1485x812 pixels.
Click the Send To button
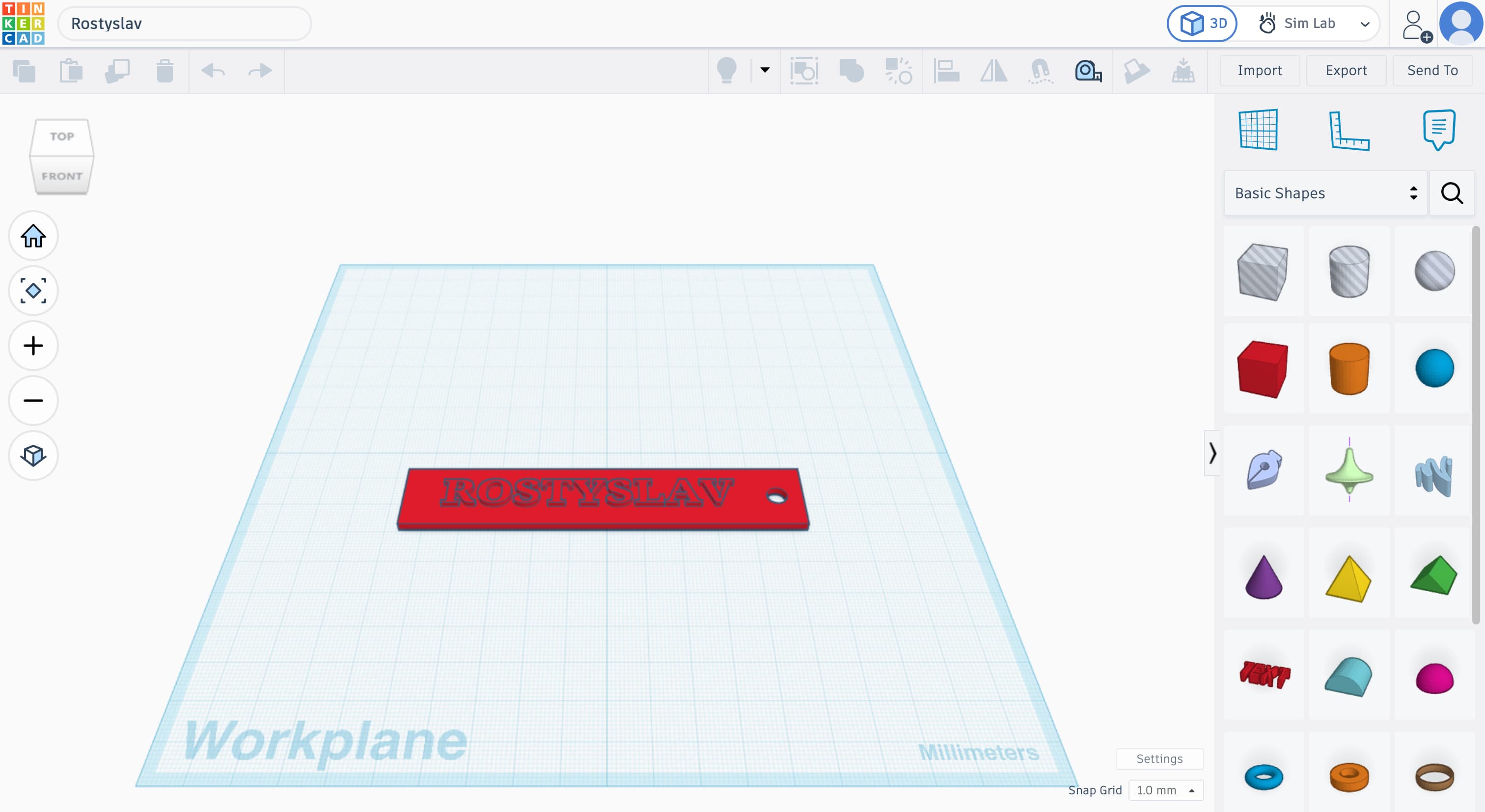(1432, 70)
